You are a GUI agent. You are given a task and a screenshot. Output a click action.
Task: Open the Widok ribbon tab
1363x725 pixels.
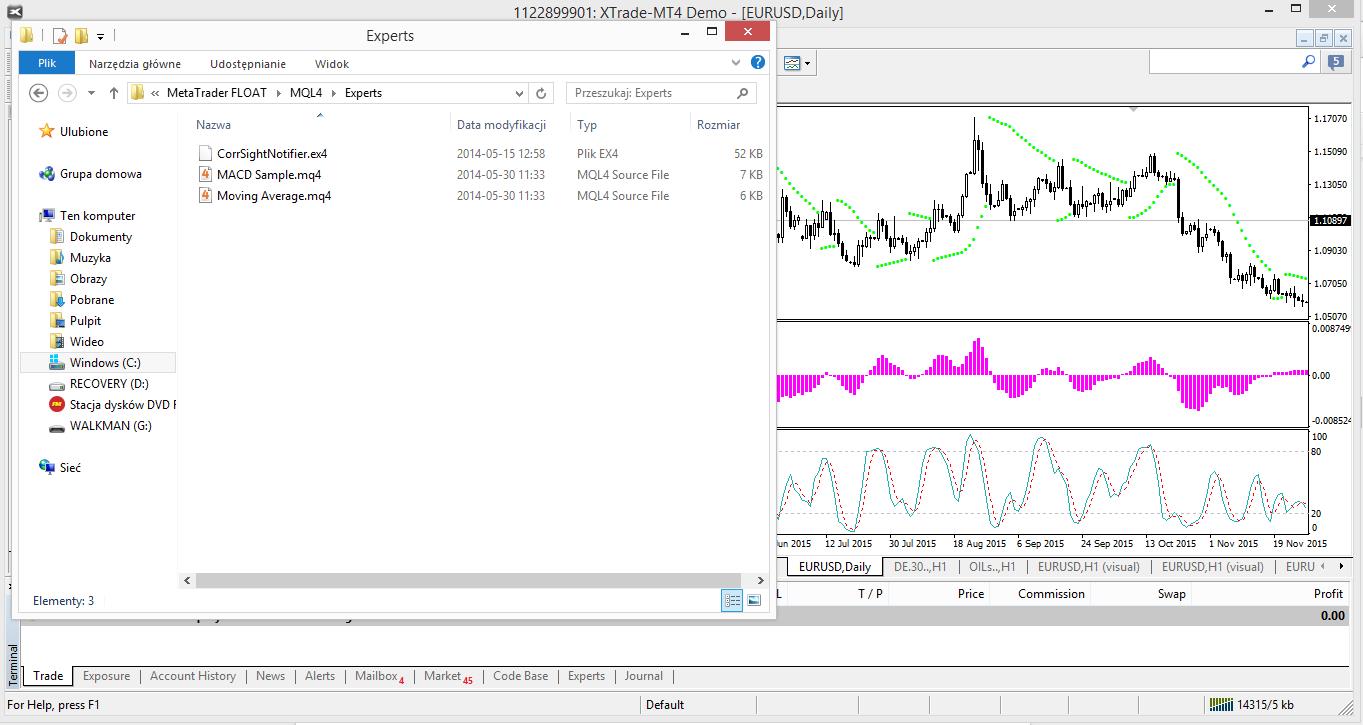click(331, 64)
